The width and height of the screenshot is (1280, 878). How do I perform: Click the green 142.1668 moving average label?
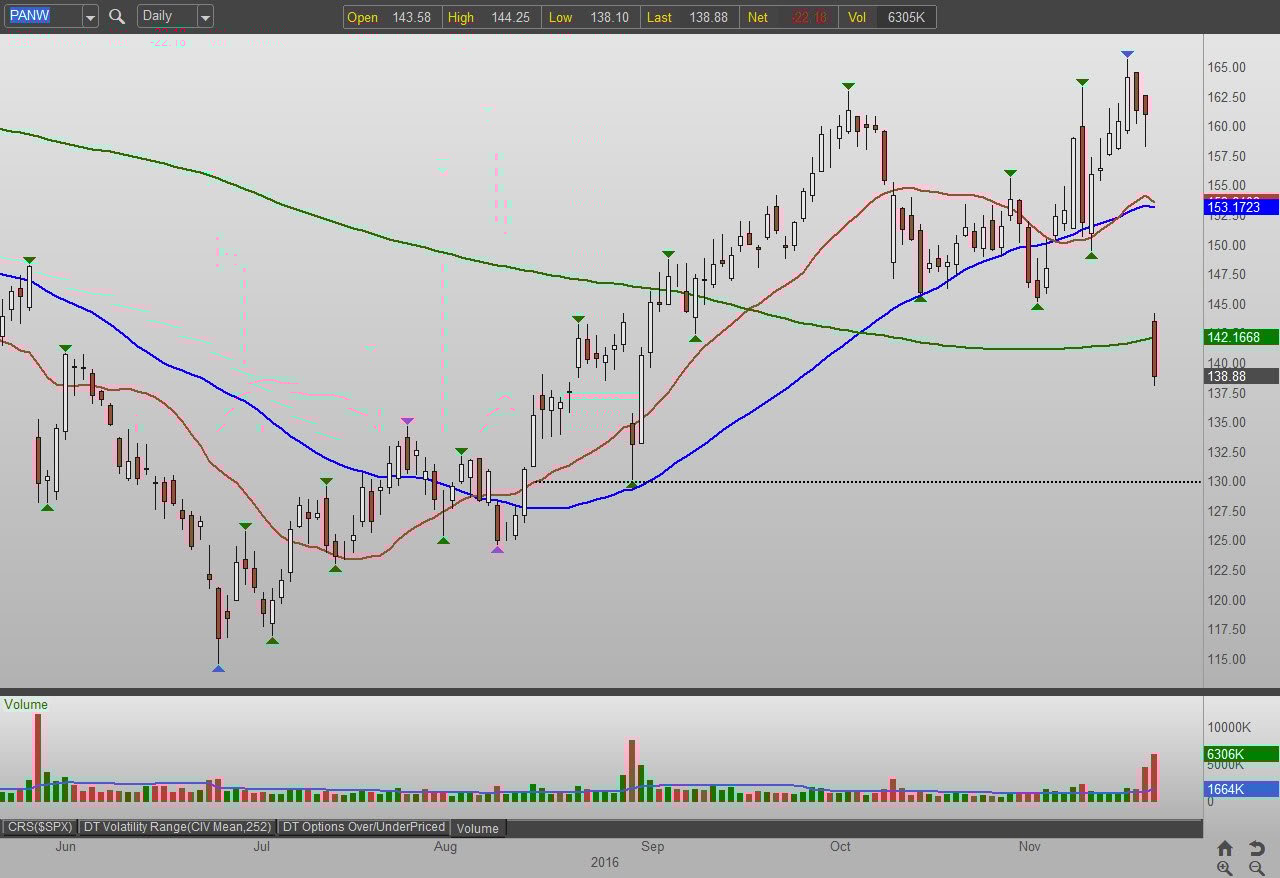tap(1241, 337)
